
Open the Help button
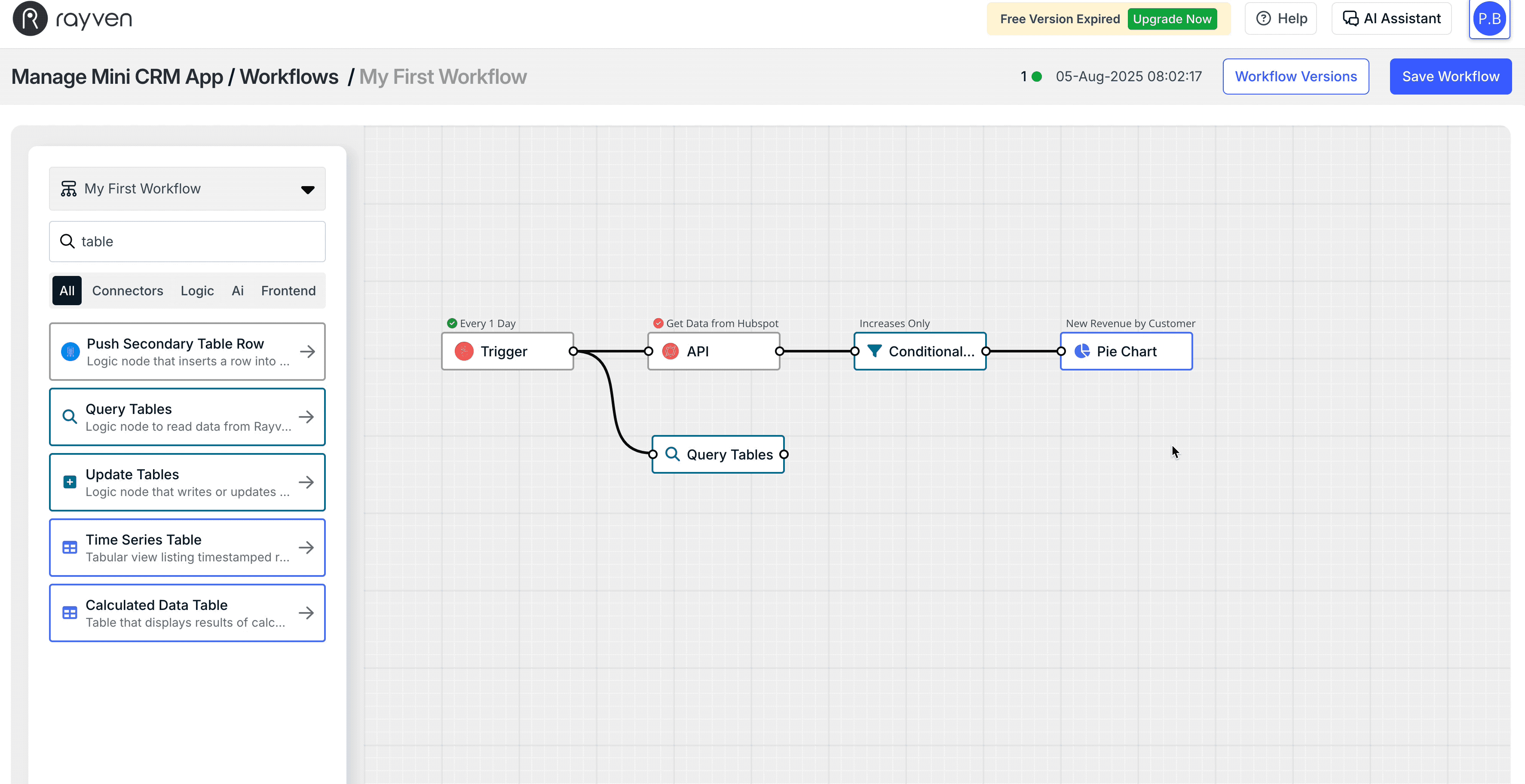click(1280, 19)
